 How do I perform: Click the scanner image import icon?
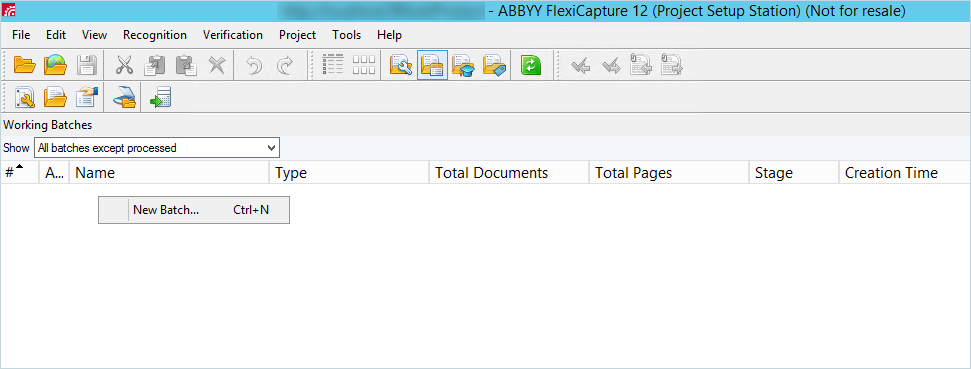click(124, 97)
